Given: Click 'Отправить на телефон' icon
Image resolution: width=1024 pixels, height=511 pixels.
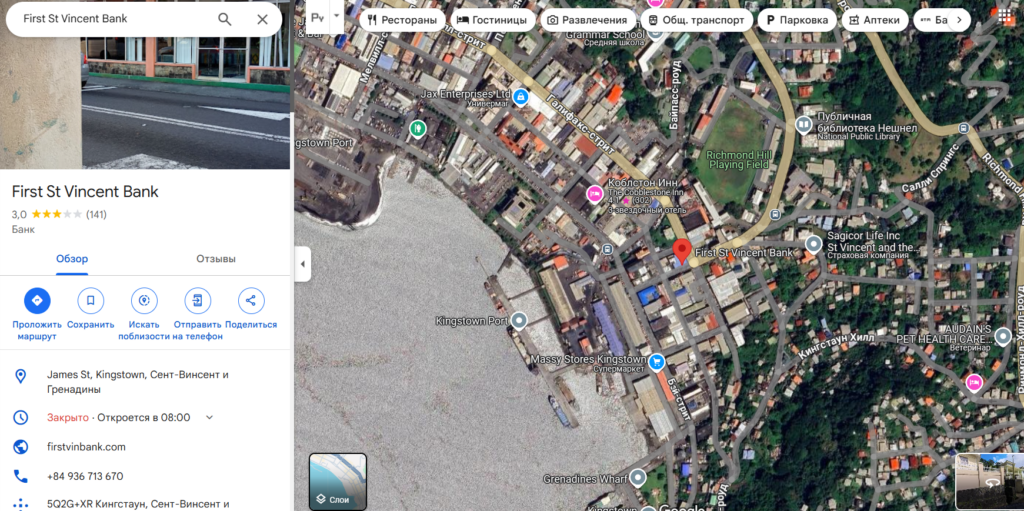Looking at the screenshot, I should coord(198,300).
